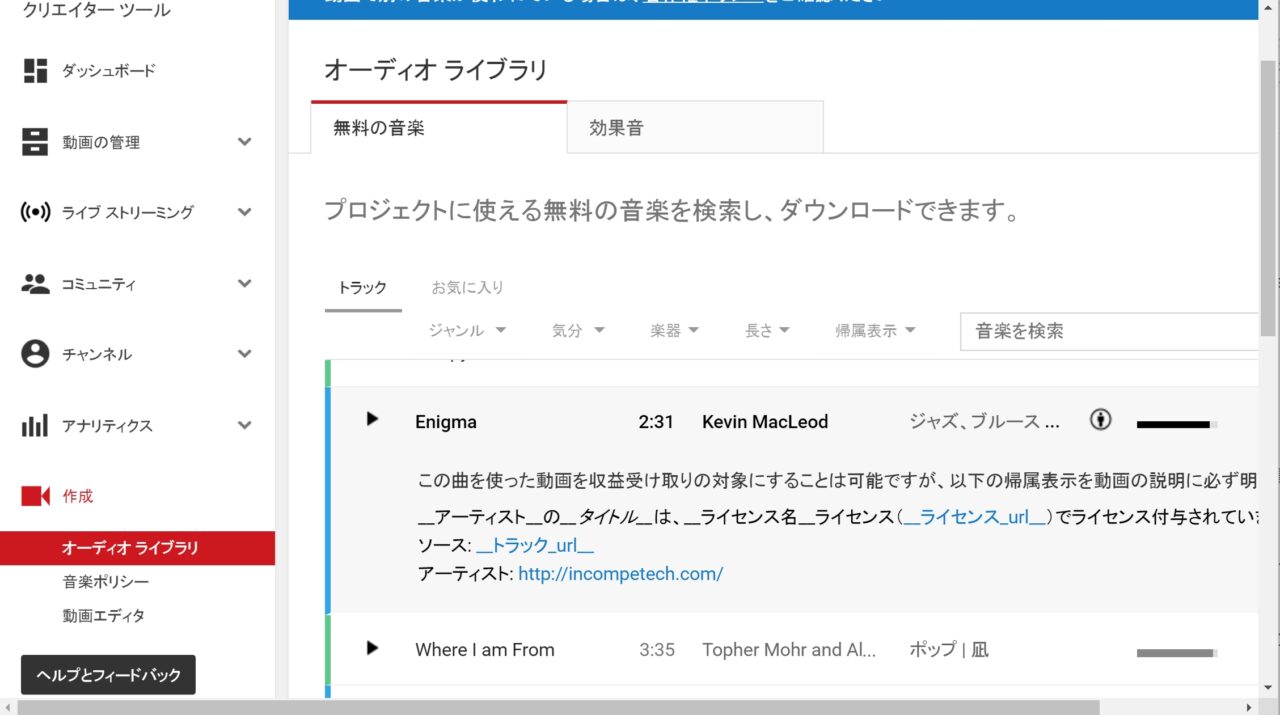Image resolution: width=1280 pixels, height=715 pixels.
Task: Open the 気分 mood filter dropdown
Action: coord(578,331)
